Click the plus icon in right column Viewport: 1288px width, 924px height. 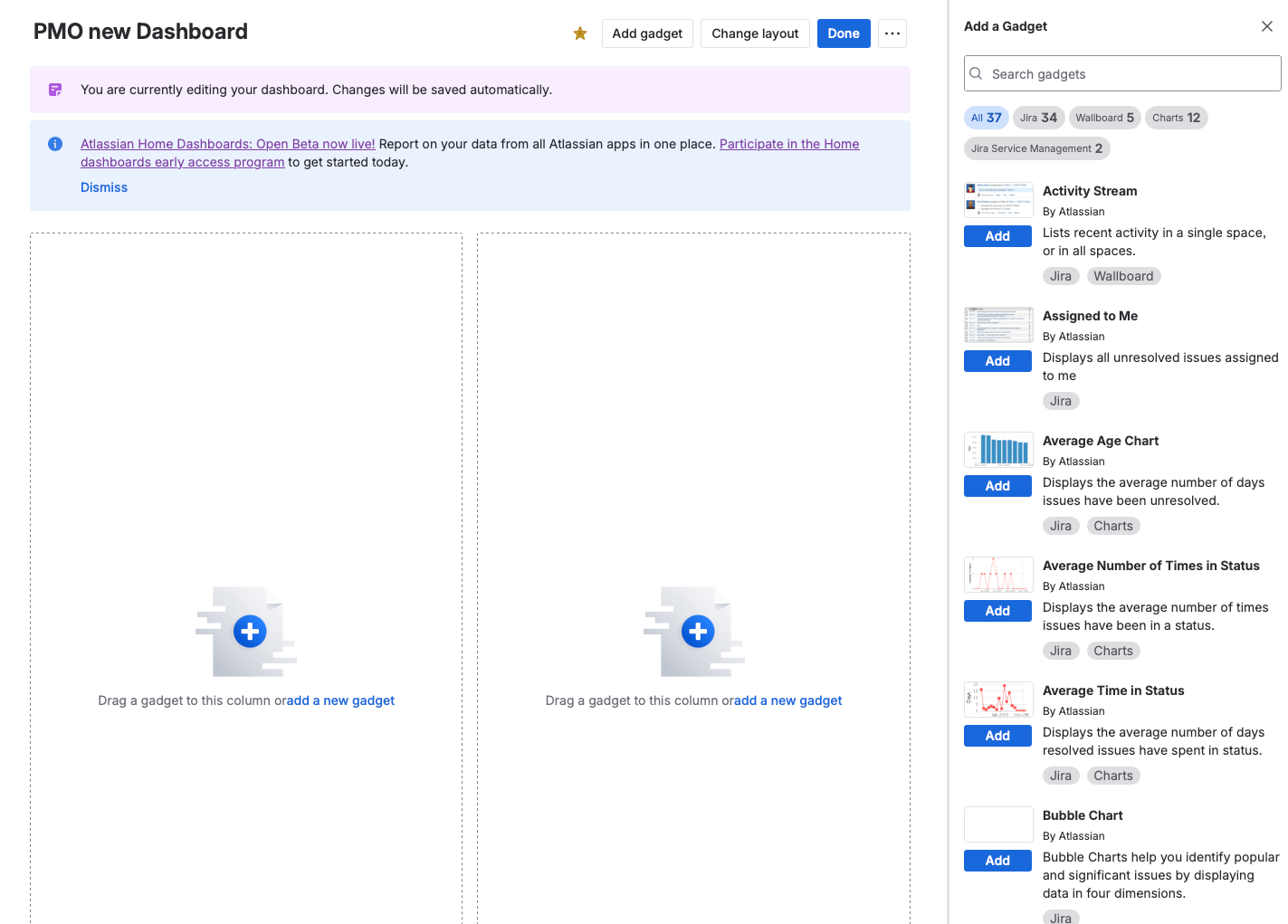pyautogui.click(x=697, y=631)
